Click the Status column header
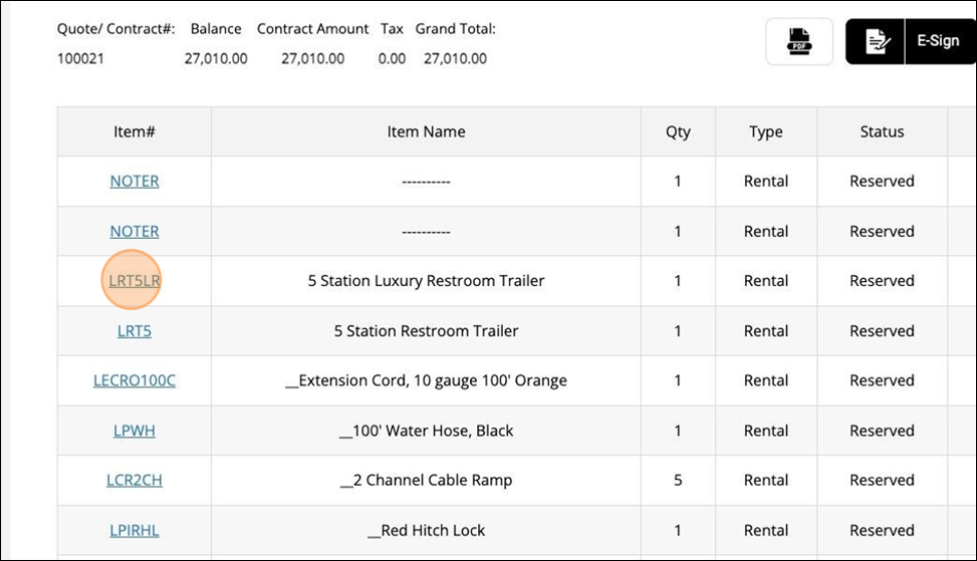This screenshot has height=561, width=977. 882,132
